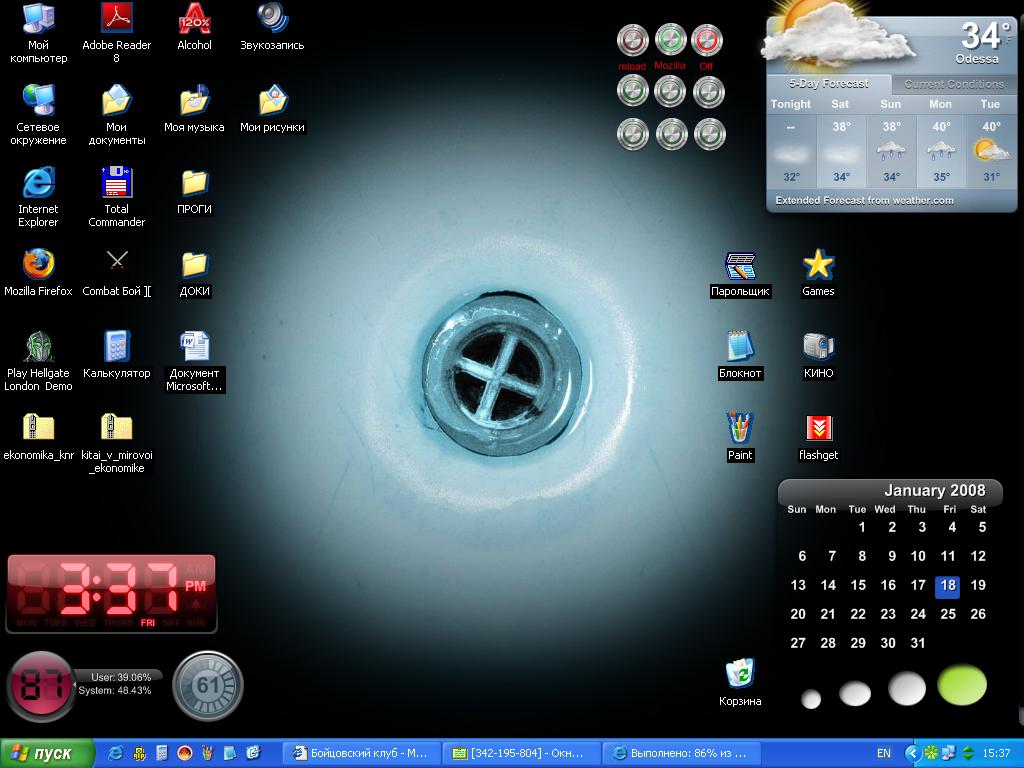Click the Mozilla widget button
1024x768 pixels.
(x=670, y=40)
